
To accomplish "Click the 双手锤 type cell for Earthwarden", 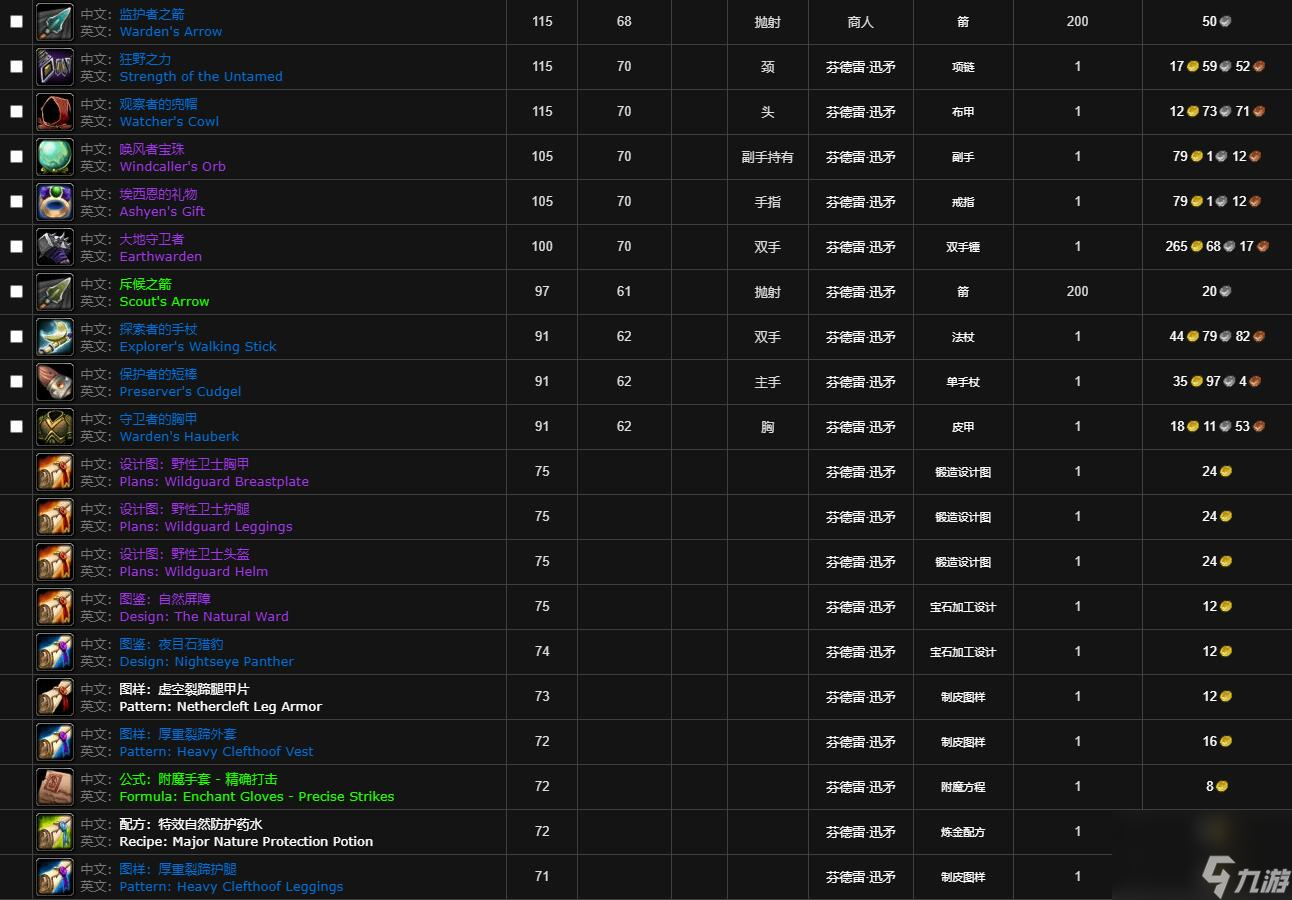I will pos(963,247).
